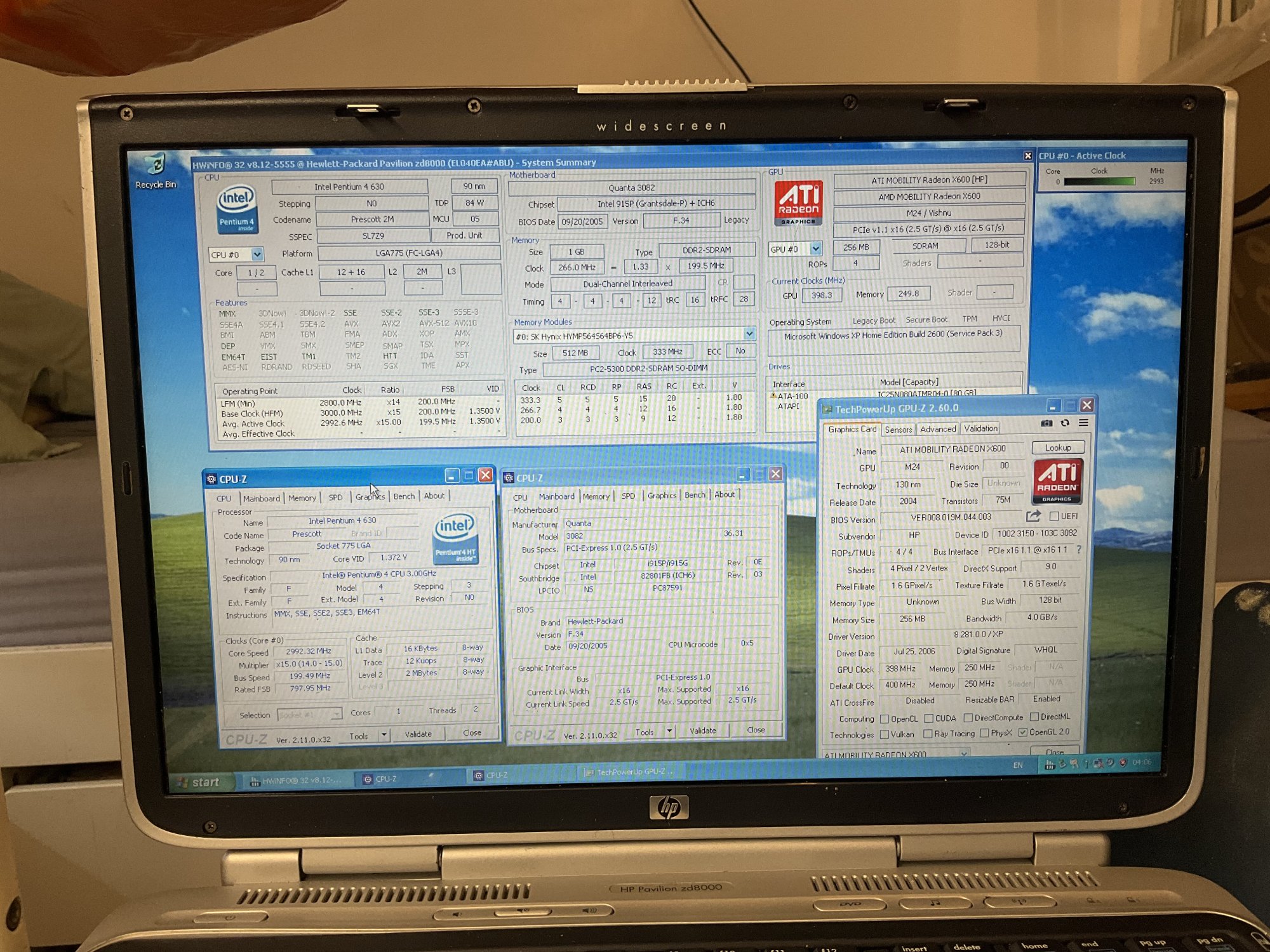Viewport: 1270px width, 952px height.
Task: Open Tools dropdown arrow in right CPU-Z
Action: pos(669,731)
